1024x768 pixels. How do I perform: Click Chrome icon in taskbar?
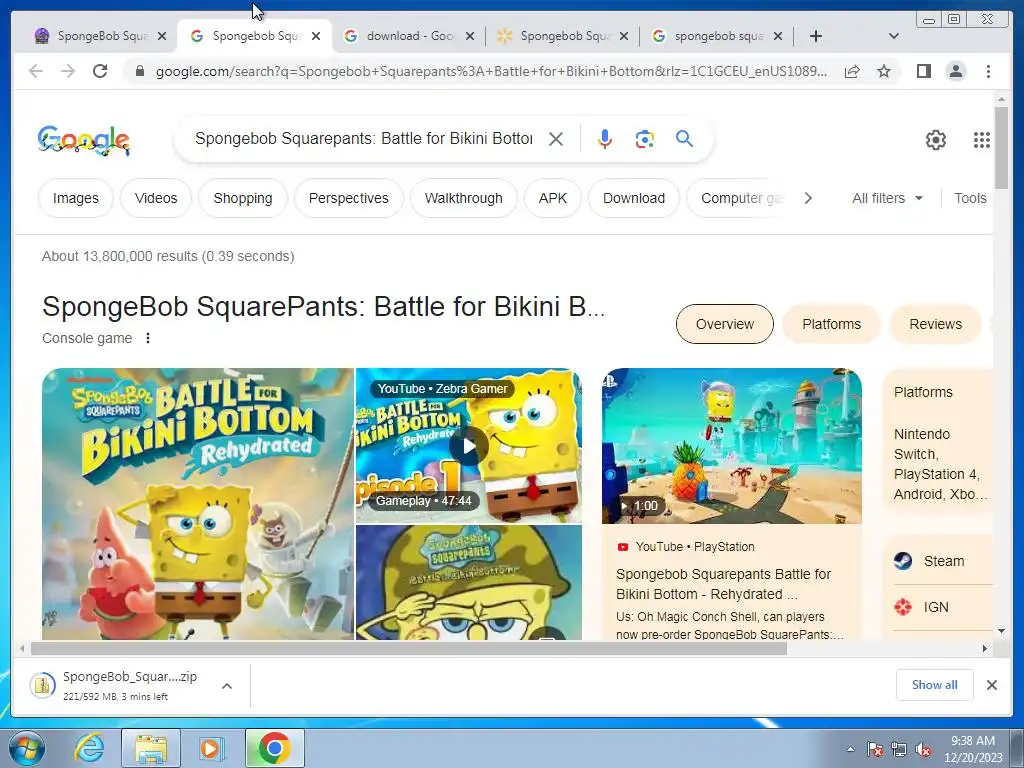tap(274, 748)
